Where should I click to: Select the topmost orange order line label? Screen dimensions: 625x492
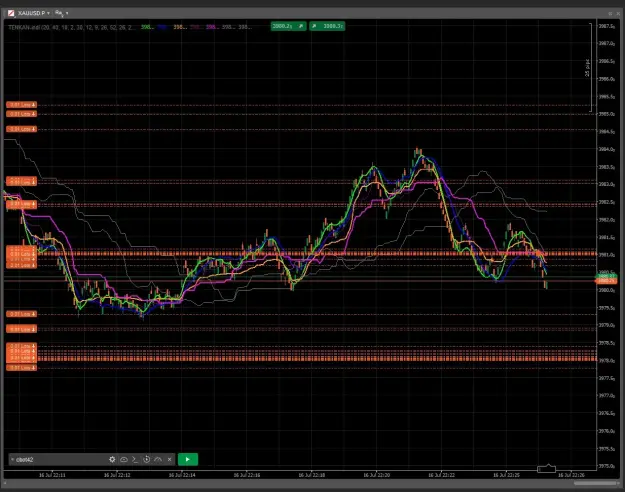click(x=22, y=105)
